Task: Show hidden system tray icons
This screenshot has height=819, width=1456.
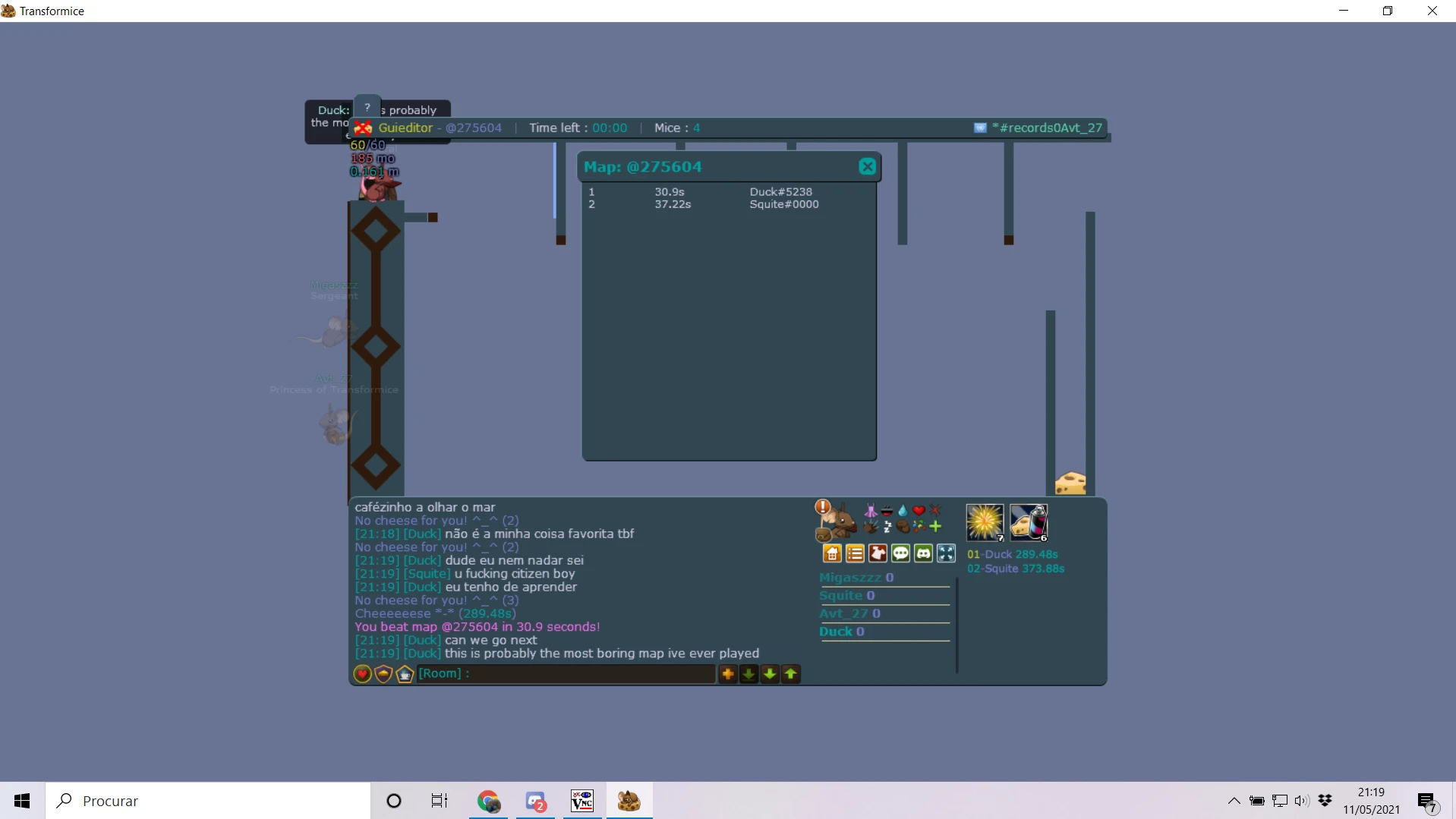Action: 1234,801
